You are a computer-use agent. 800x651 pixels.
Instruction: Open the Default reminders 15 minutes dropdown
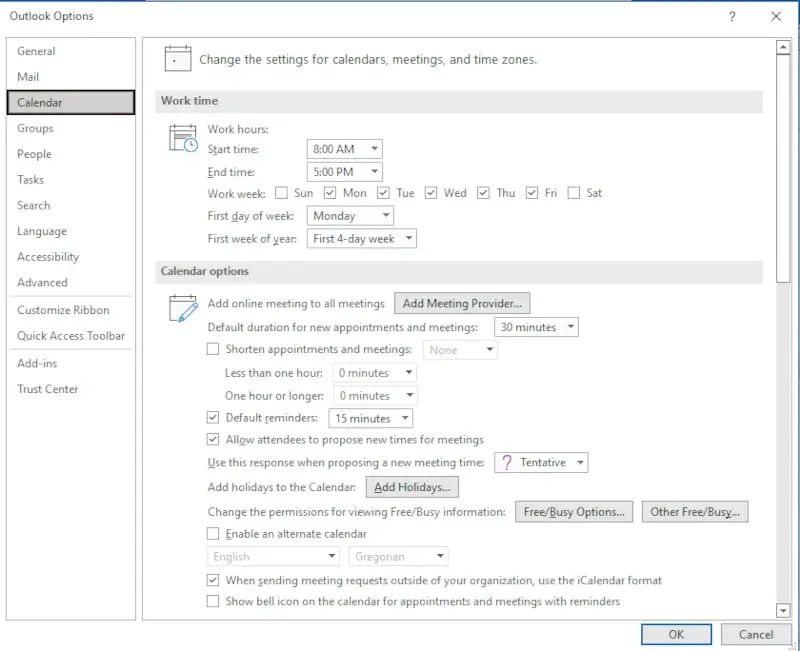point(370,418)
